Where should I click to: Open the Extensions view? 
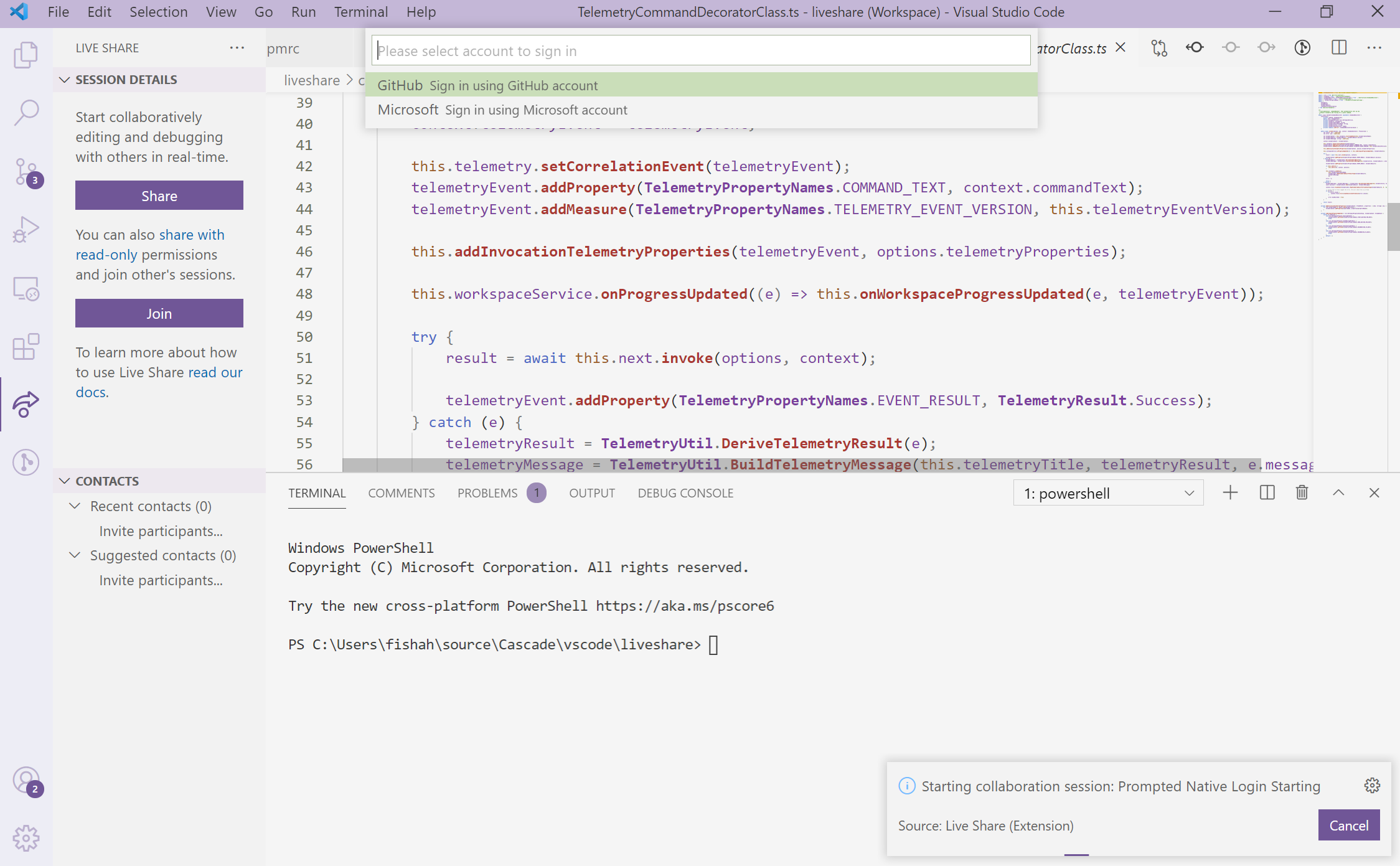[26, 347]
